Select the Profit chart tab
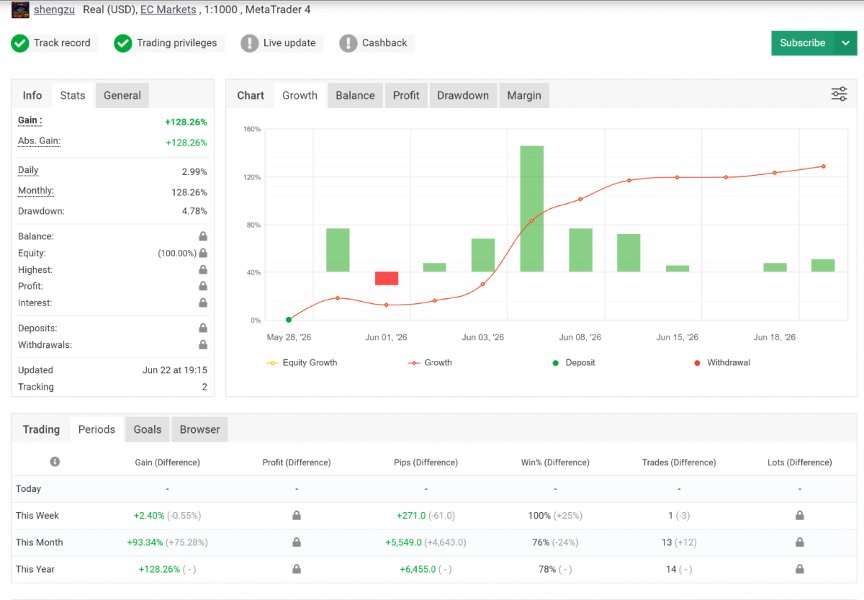 click(x=406, y=95)
